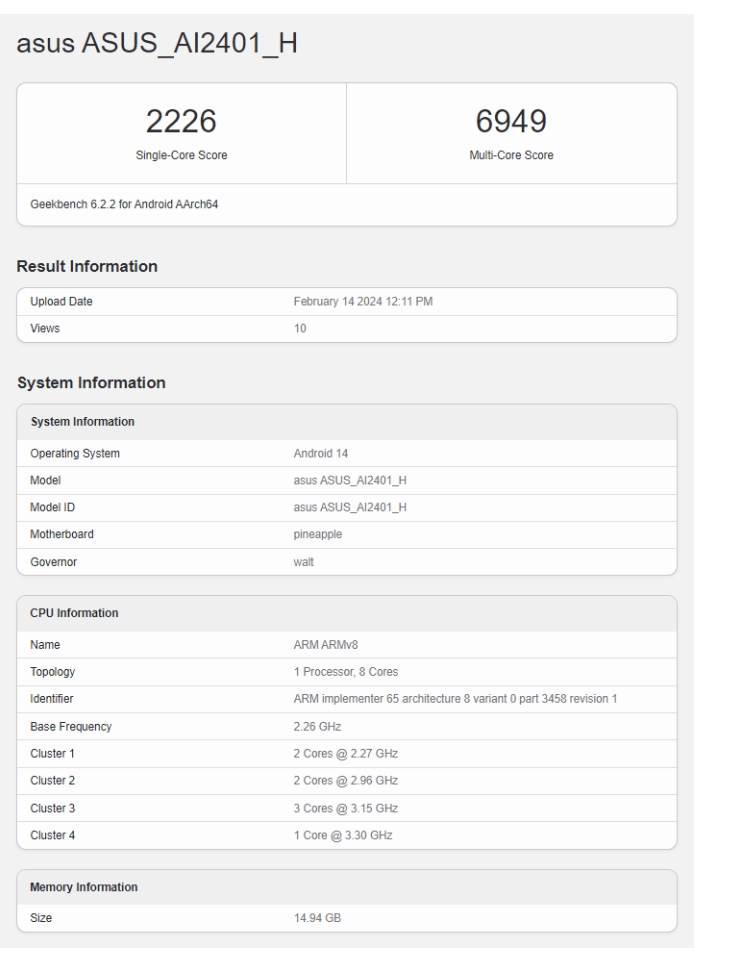The height and width of the screenshot is (955, 729).
Task: Click the Memory Information table header
Action: tap(84, 887)
